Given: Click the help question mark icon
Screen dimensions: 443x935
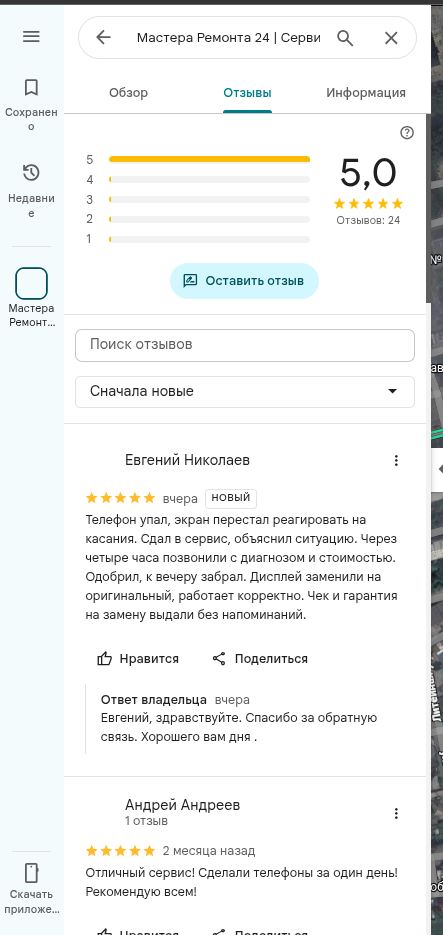Looking at the screenshot, I should pos(407,132).
